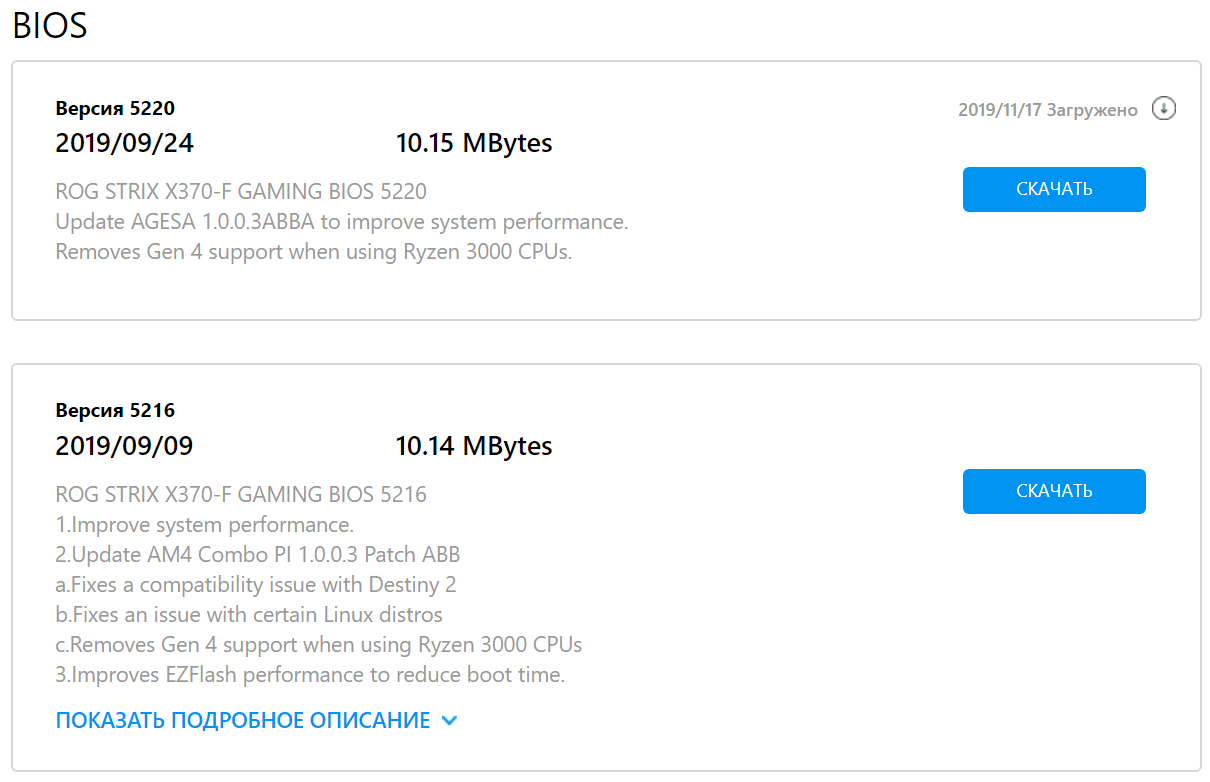Click the Destiny 2 compatibility fix line

point(256,584)
